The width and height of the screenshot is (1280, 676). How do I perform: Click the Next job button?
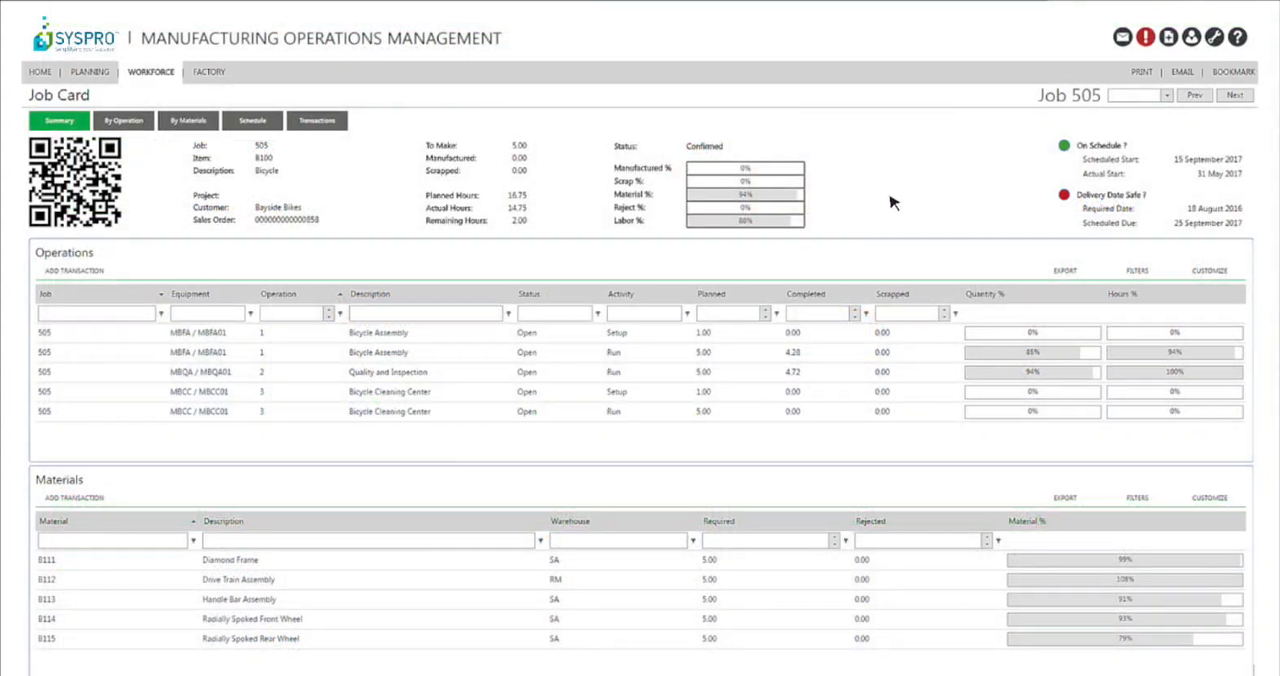[x=1235, y=95]
